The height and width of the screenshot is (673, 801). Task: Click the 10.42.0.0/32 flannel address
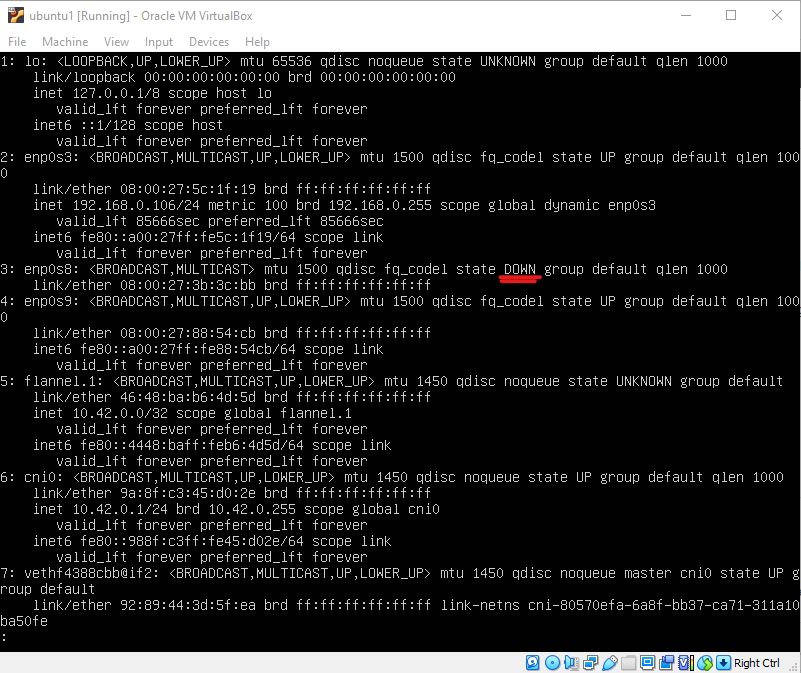(120, 413)
